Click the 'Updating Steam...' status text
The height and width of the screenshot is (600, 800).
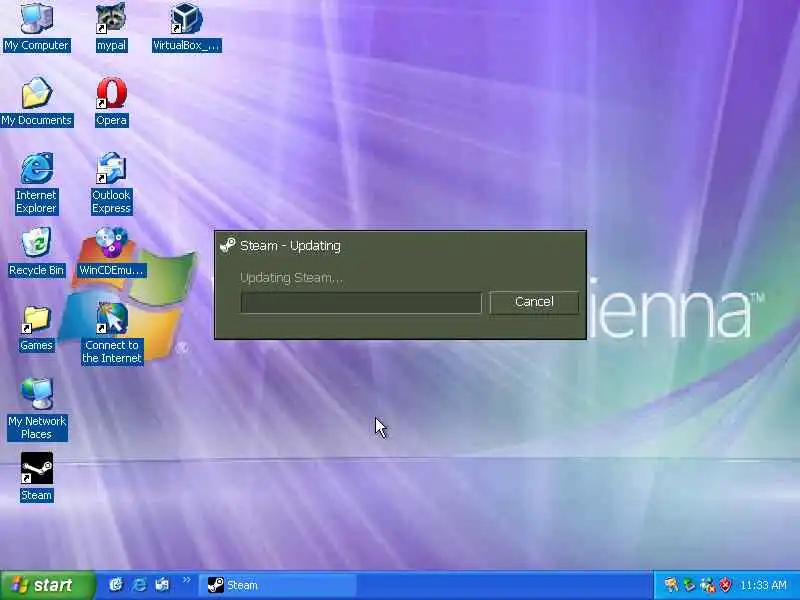tap(291, 278)
